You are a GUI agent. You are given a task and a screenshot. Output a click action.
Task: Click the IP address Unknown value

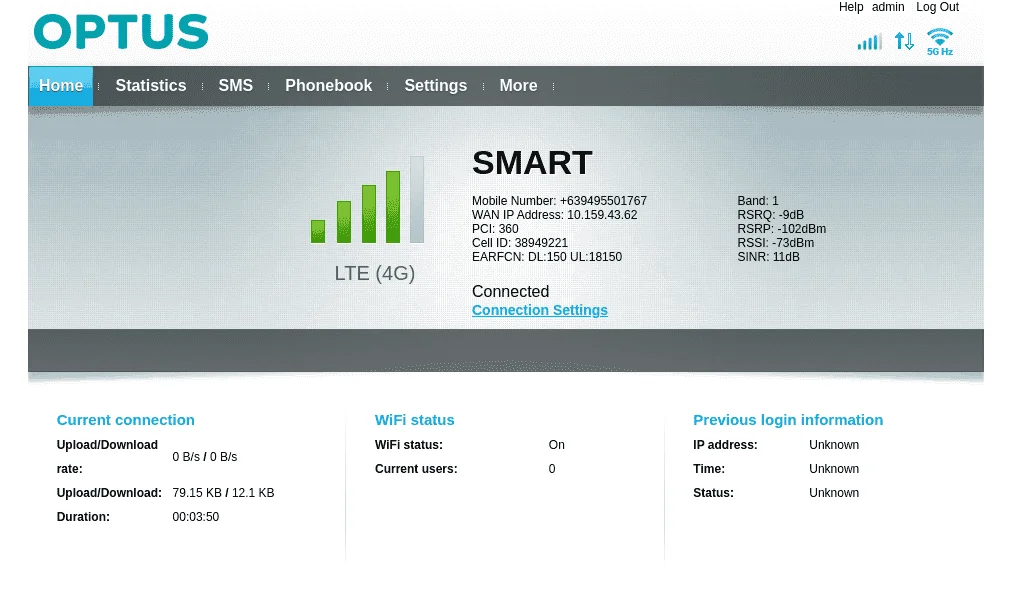tap(834, 445)
